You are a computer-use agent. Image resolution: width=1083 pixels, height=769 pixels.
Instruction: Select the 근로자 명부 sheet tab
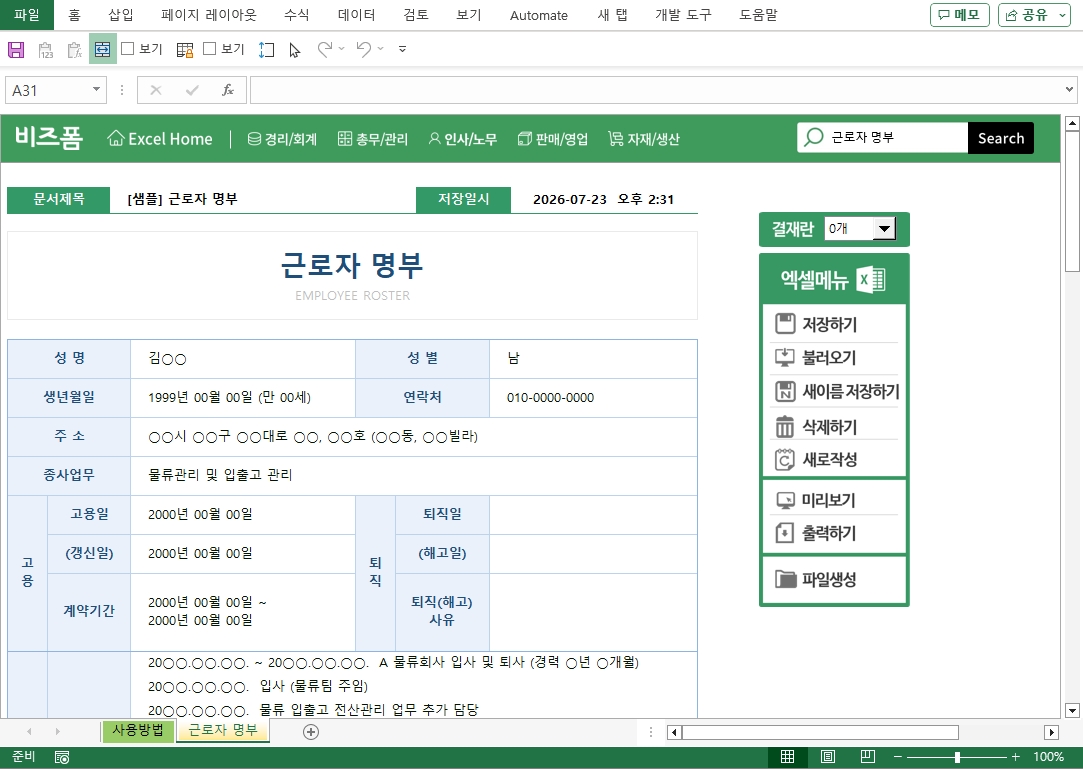pos(222,730)
